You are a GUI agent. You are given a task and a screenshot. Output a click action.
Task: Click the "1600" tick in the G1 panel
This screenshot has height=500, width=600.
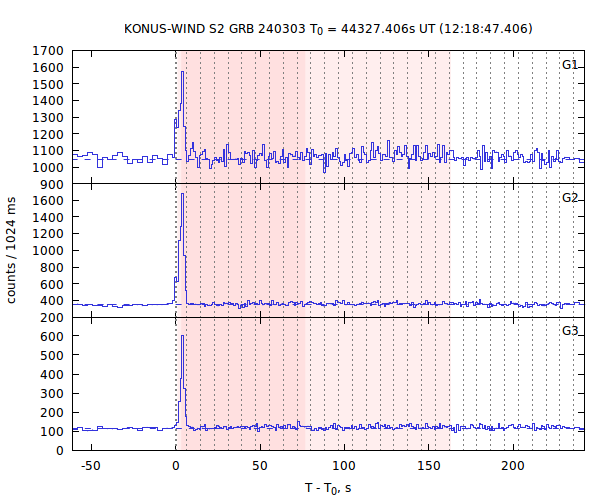(x=48, y=67)
